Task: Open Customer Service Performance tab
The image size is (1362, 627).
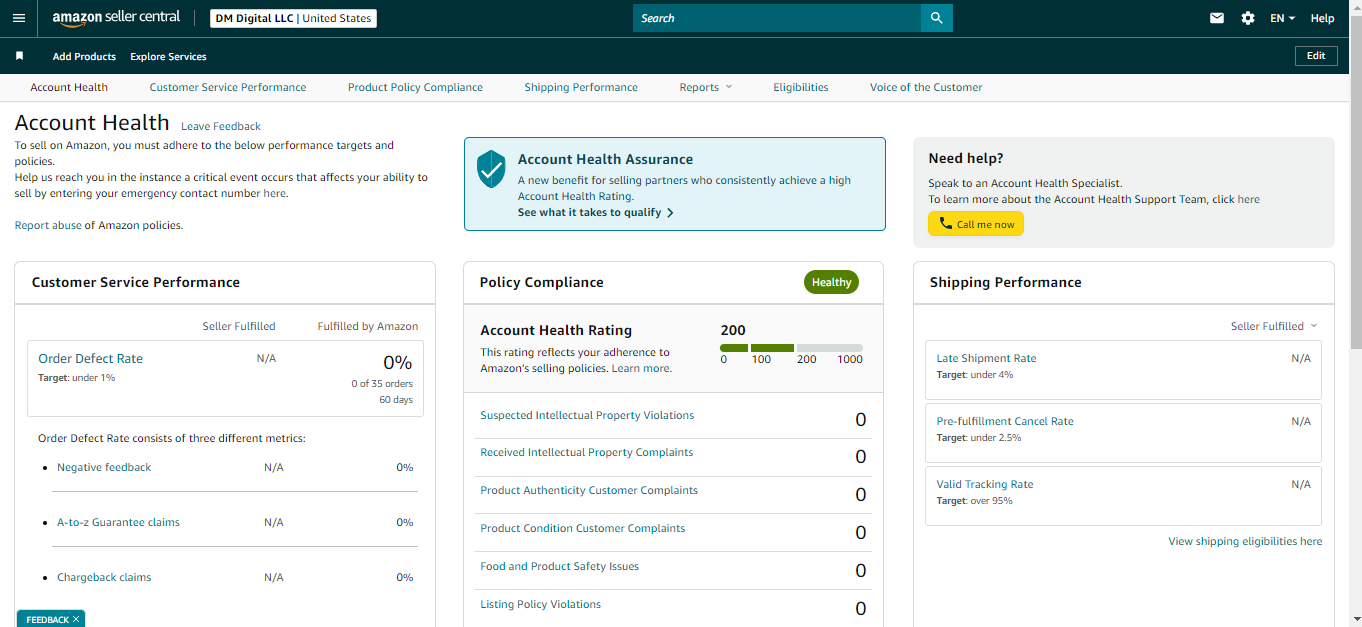Action: coord(228,87)
